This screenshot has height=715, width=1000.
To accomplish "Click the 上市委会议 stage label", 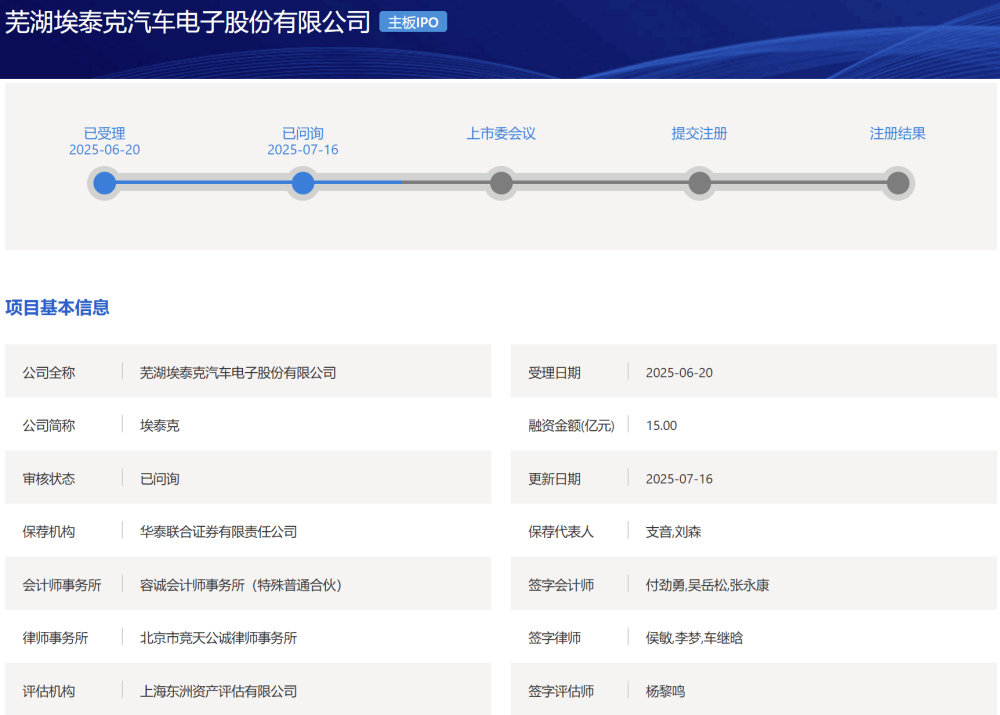I will click(501, 133).
